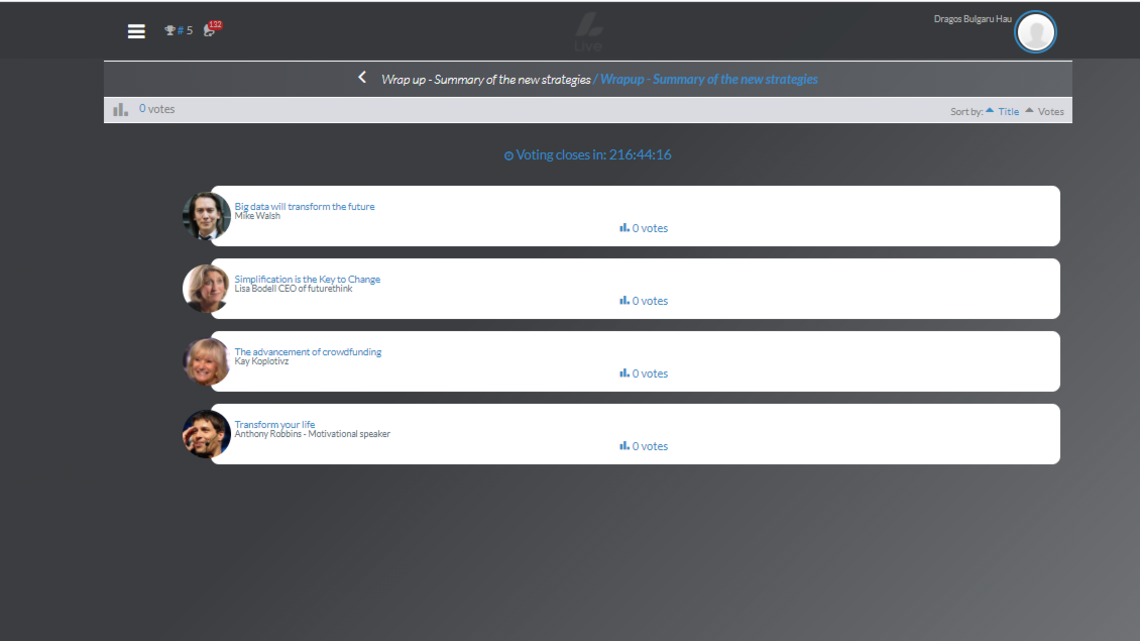
Task: Open 'Simplification is the Key to Change'
Action: 307,279
